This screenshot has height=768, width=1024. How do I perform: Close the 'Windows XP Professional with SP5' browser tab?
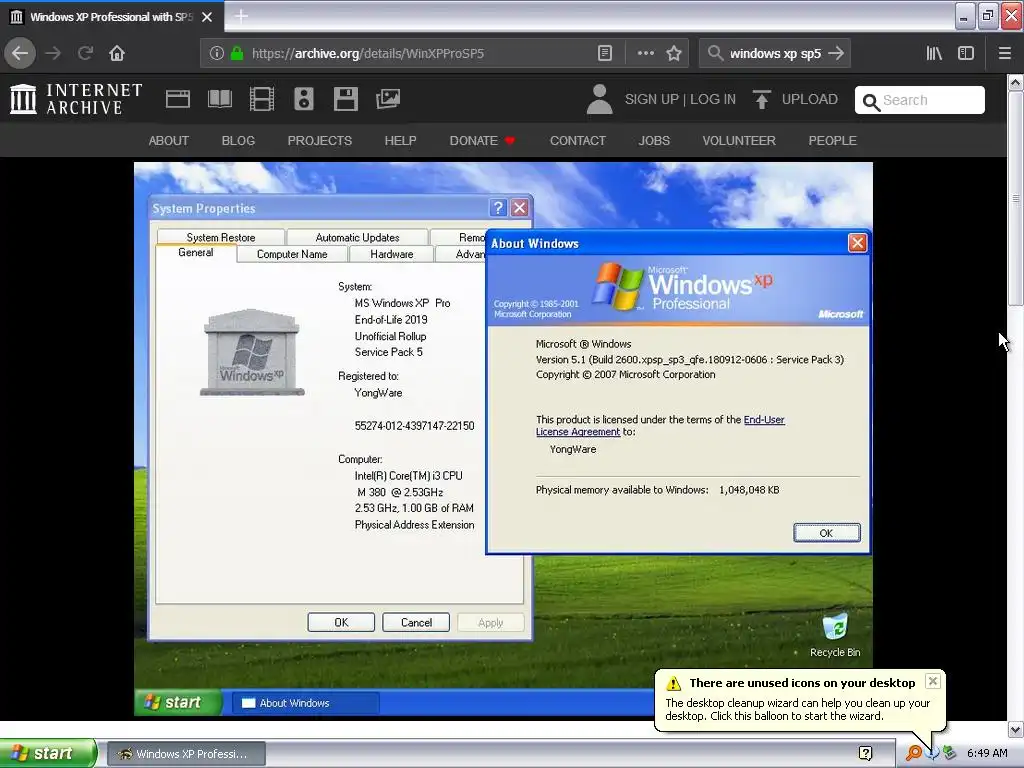click(207, 17)
